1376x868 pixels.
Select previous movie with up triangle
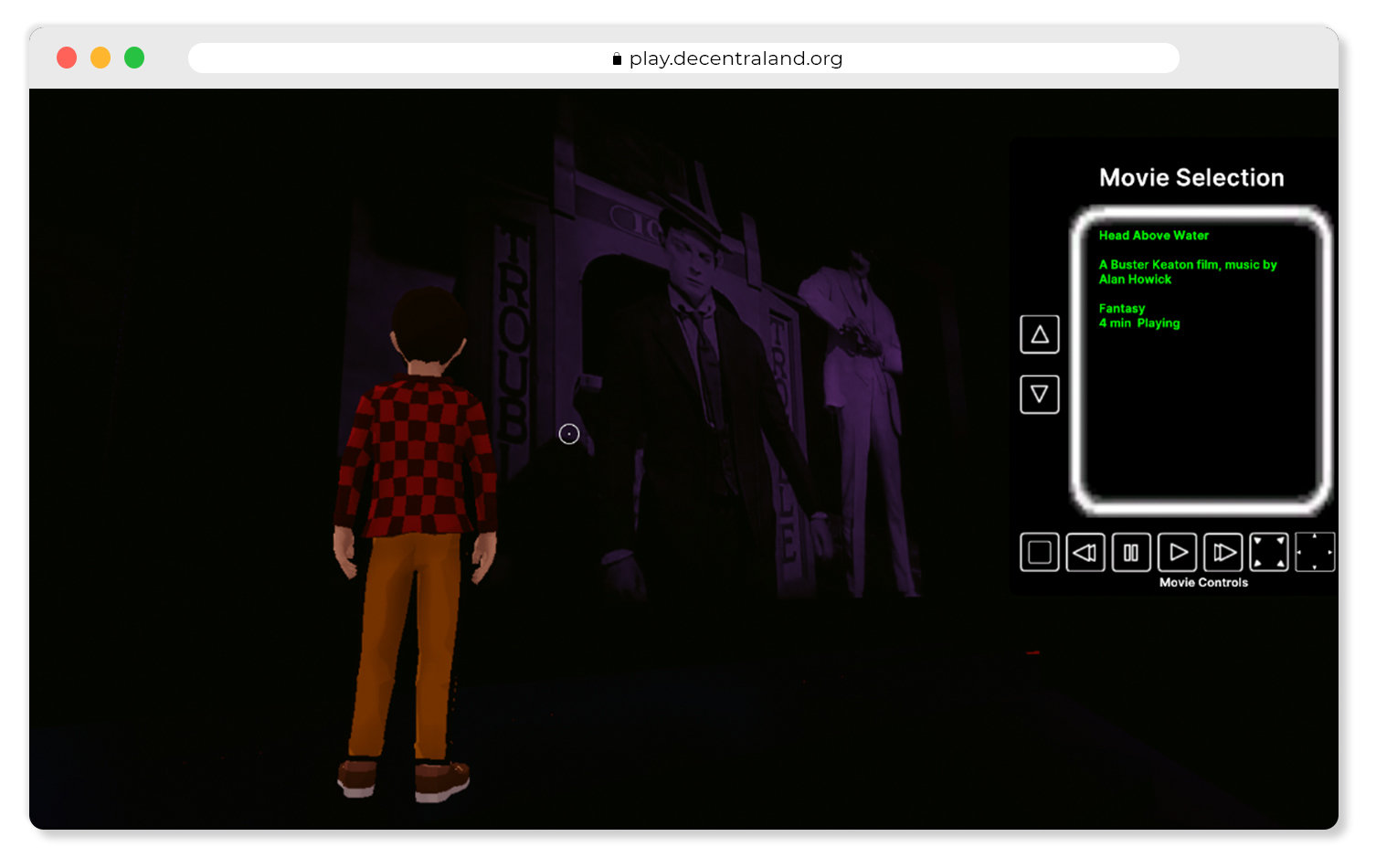click(1040, 334)
